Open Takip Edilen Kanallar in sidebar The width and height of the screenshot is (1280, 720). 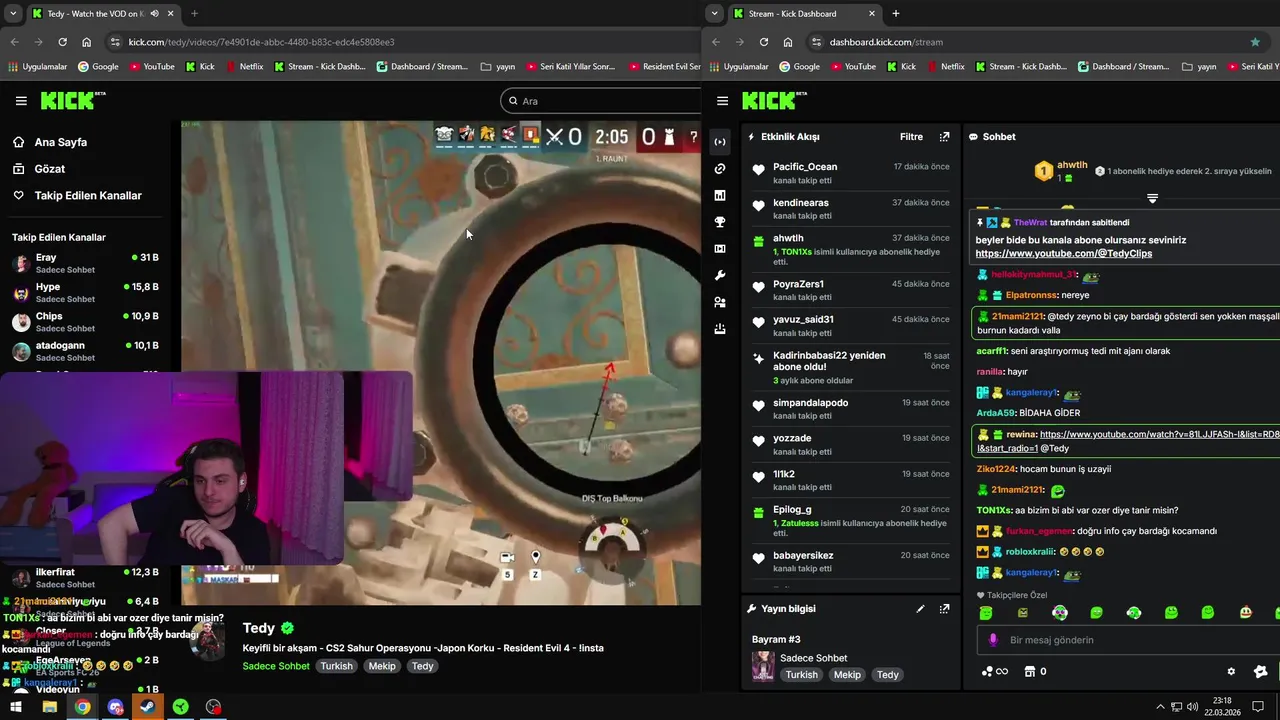[88, 196]
